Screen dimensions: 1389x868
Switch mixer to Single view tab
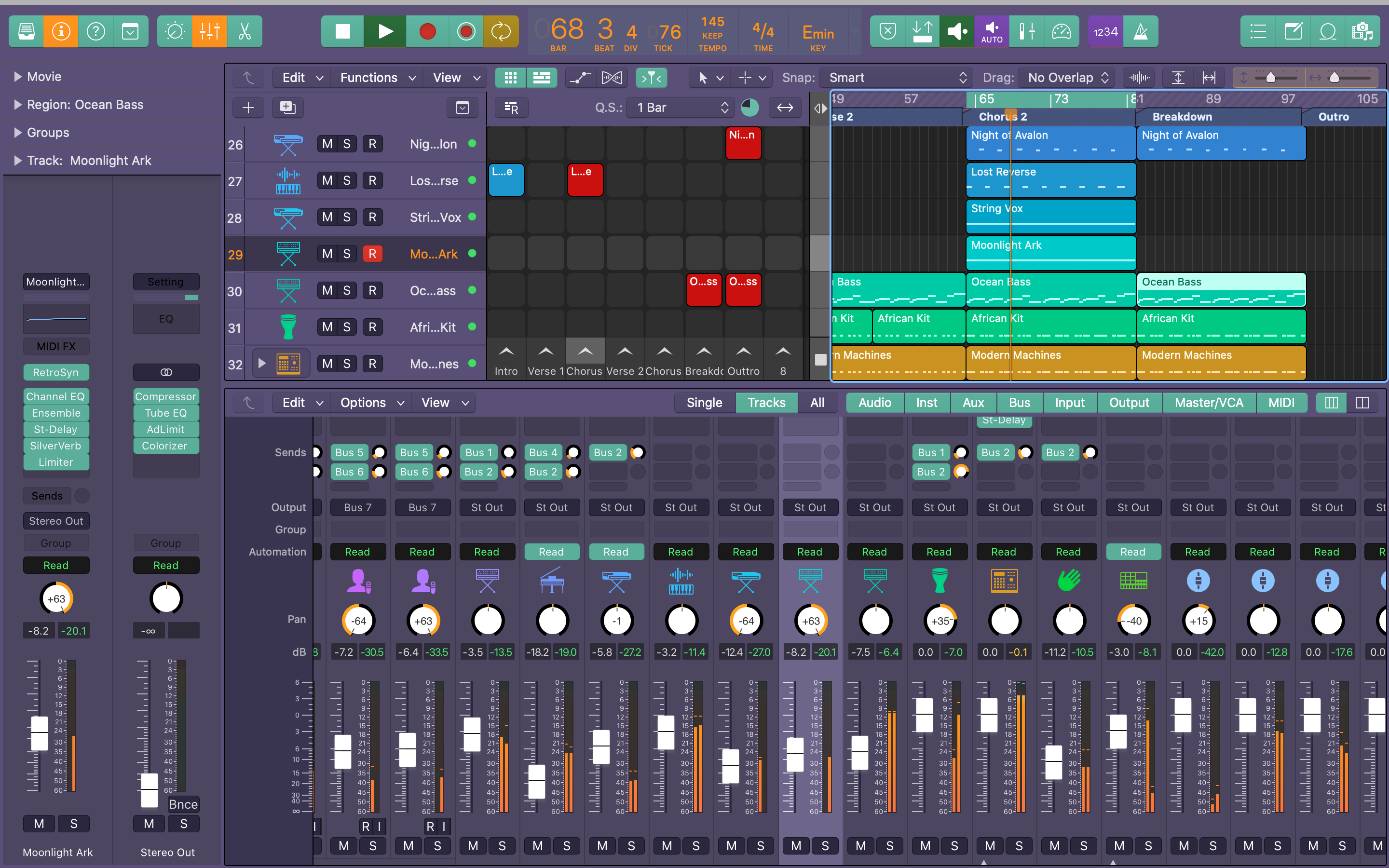(704, 403)
